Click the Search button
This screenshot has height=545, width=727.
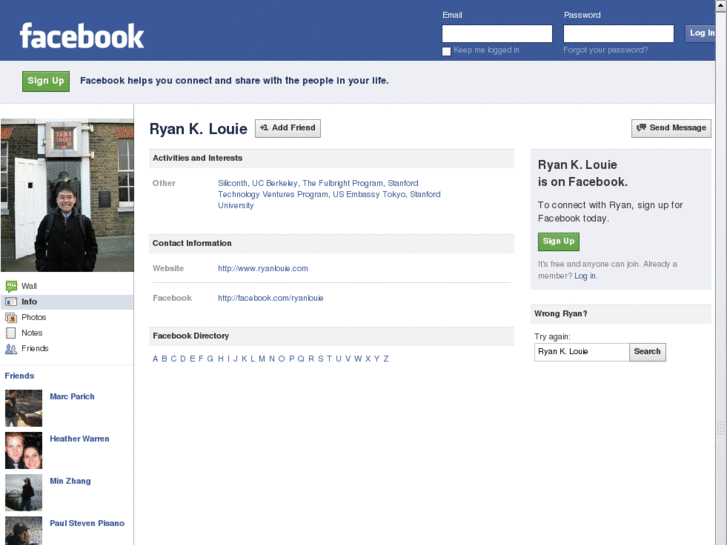click(647, 352)
